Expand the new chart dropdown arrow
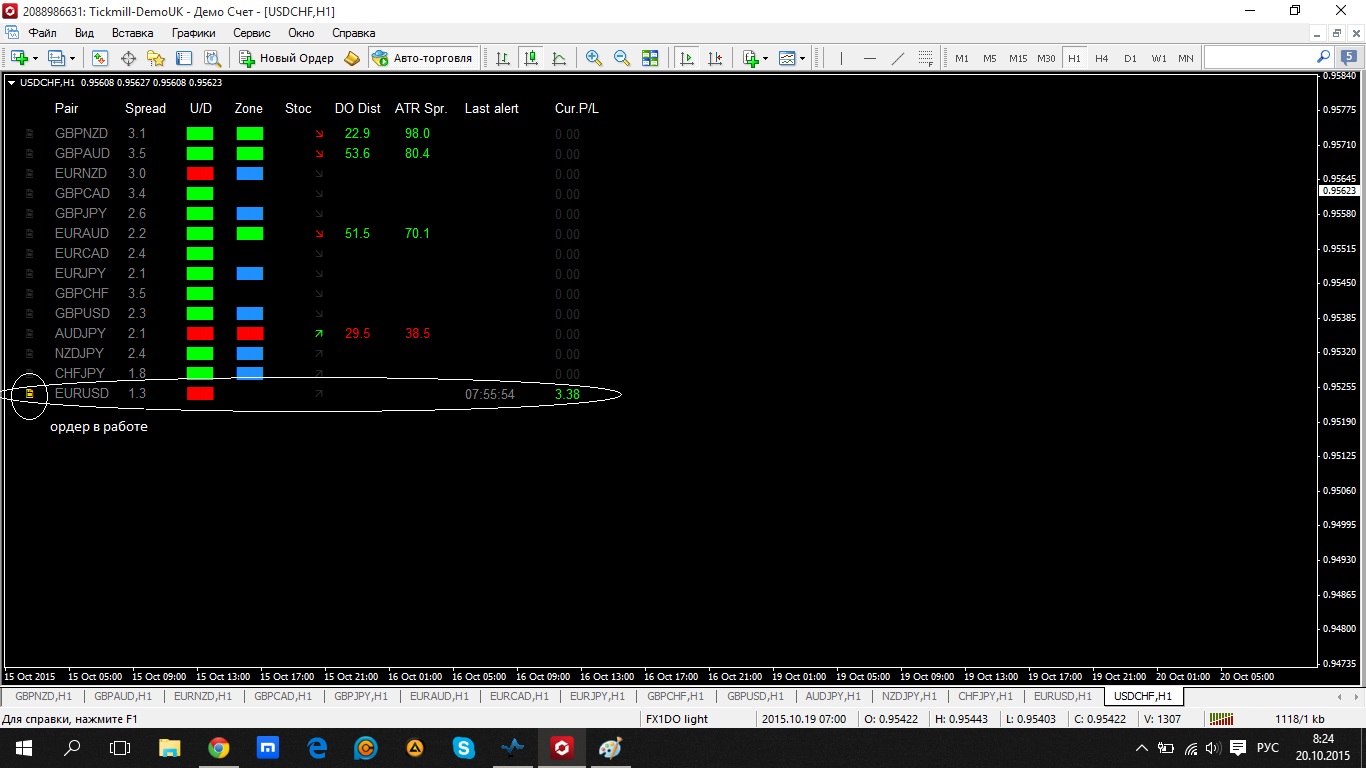 tap(35, 58)
